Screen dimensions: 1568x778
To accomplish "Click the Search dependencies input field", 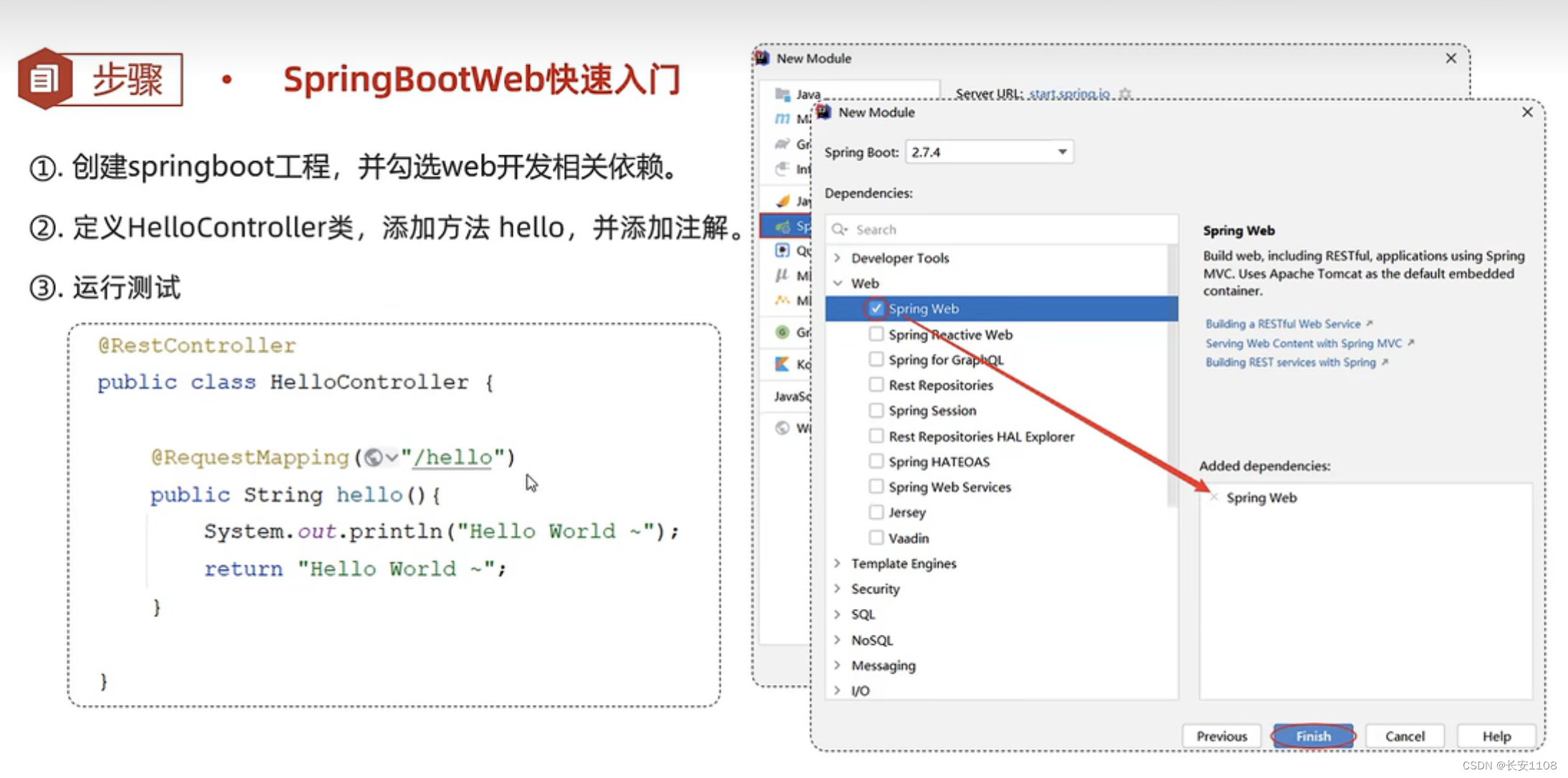I will point(990,227).
